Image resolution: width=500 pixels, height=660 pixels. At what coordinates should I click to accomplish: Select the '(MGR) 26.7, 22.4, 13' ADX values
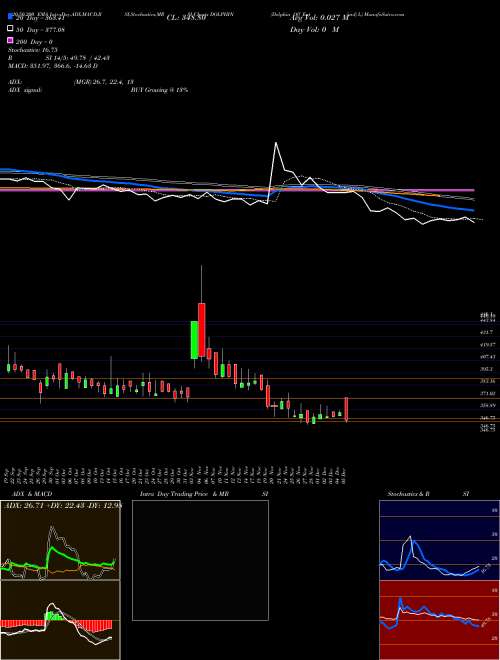[104, 82]
